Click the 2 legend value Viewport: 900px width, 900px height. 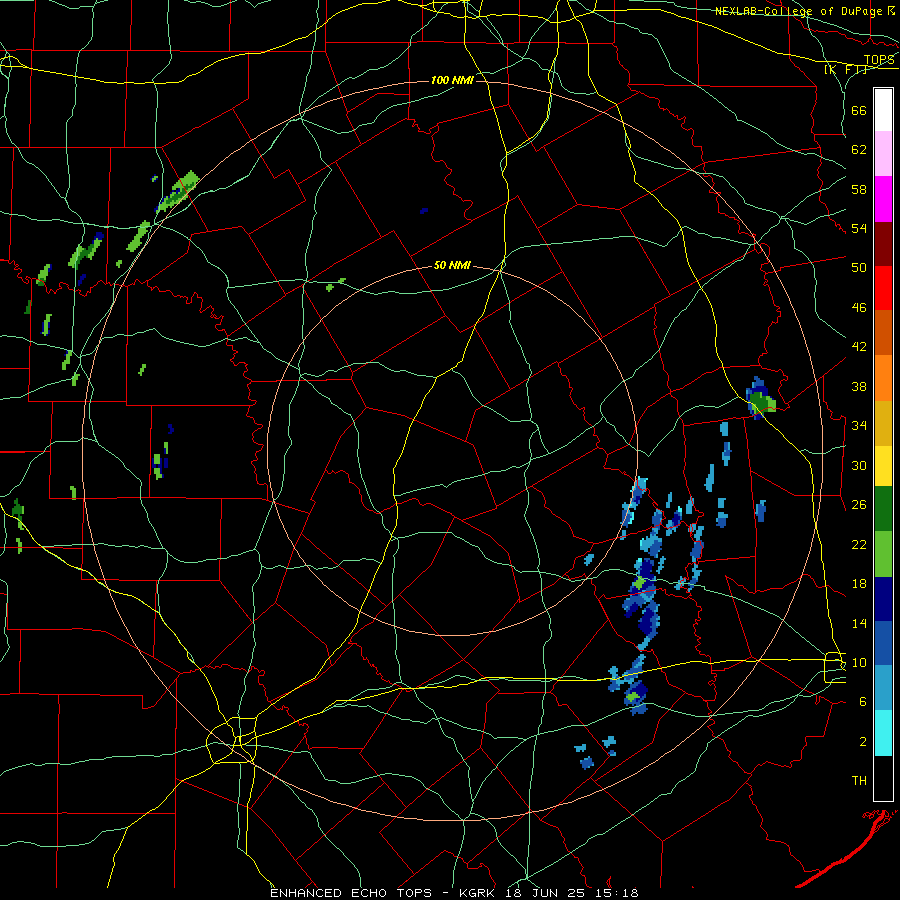click(862, 742)
